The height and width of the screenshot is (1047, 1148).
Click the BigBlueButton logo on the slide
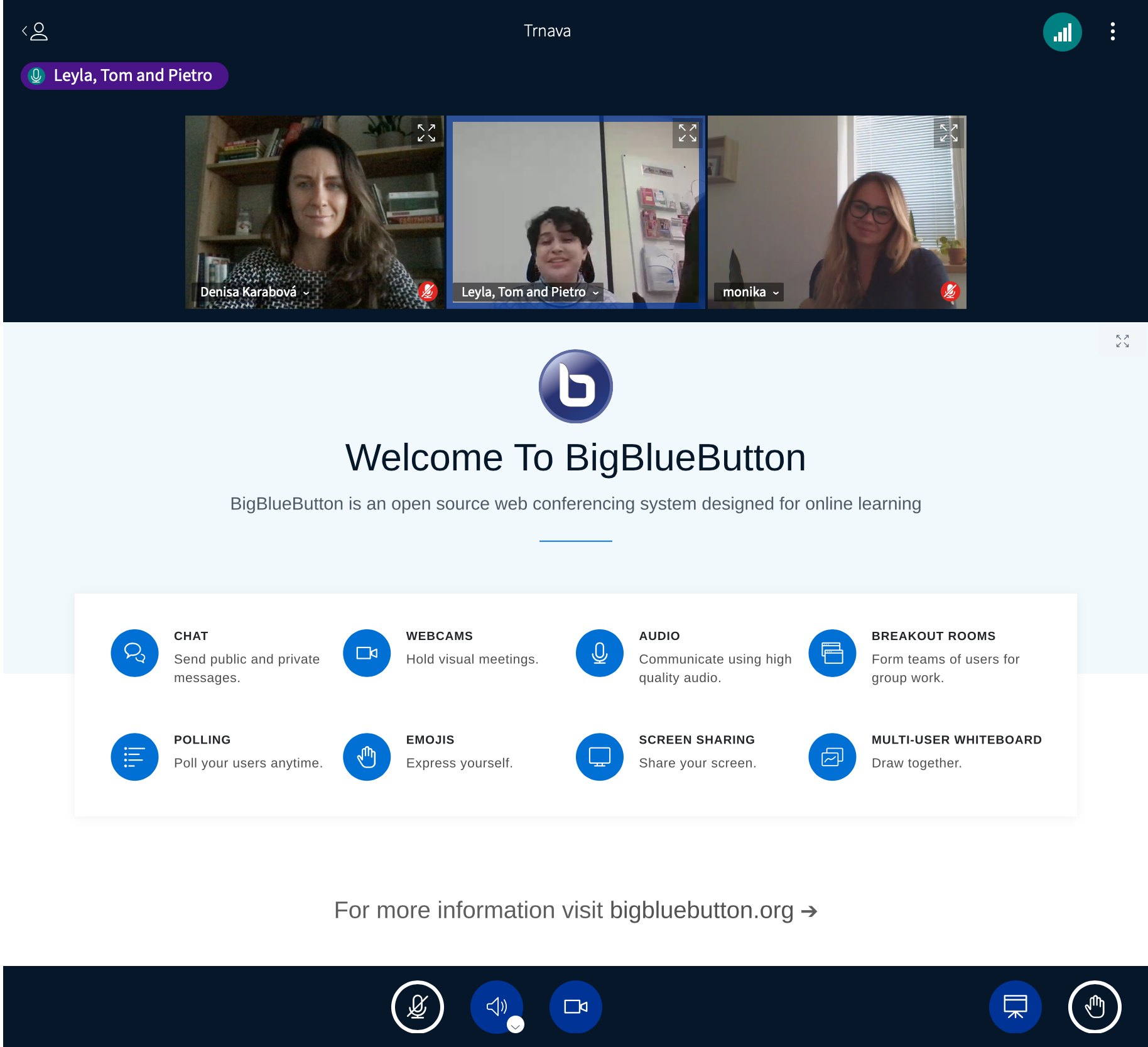pos(575,386)
